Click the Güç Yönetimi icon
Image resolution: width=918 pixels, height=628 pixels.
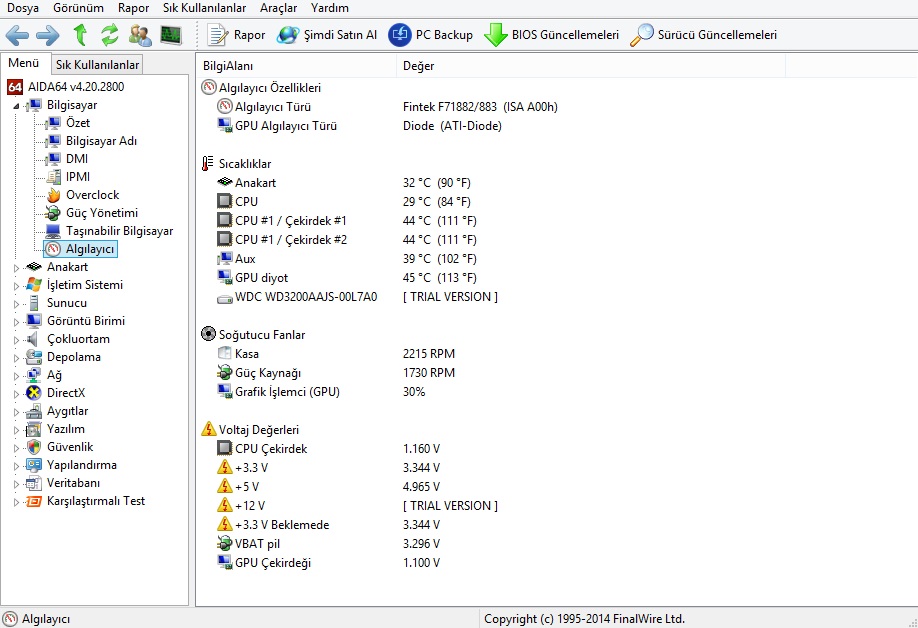click(53, 213)
